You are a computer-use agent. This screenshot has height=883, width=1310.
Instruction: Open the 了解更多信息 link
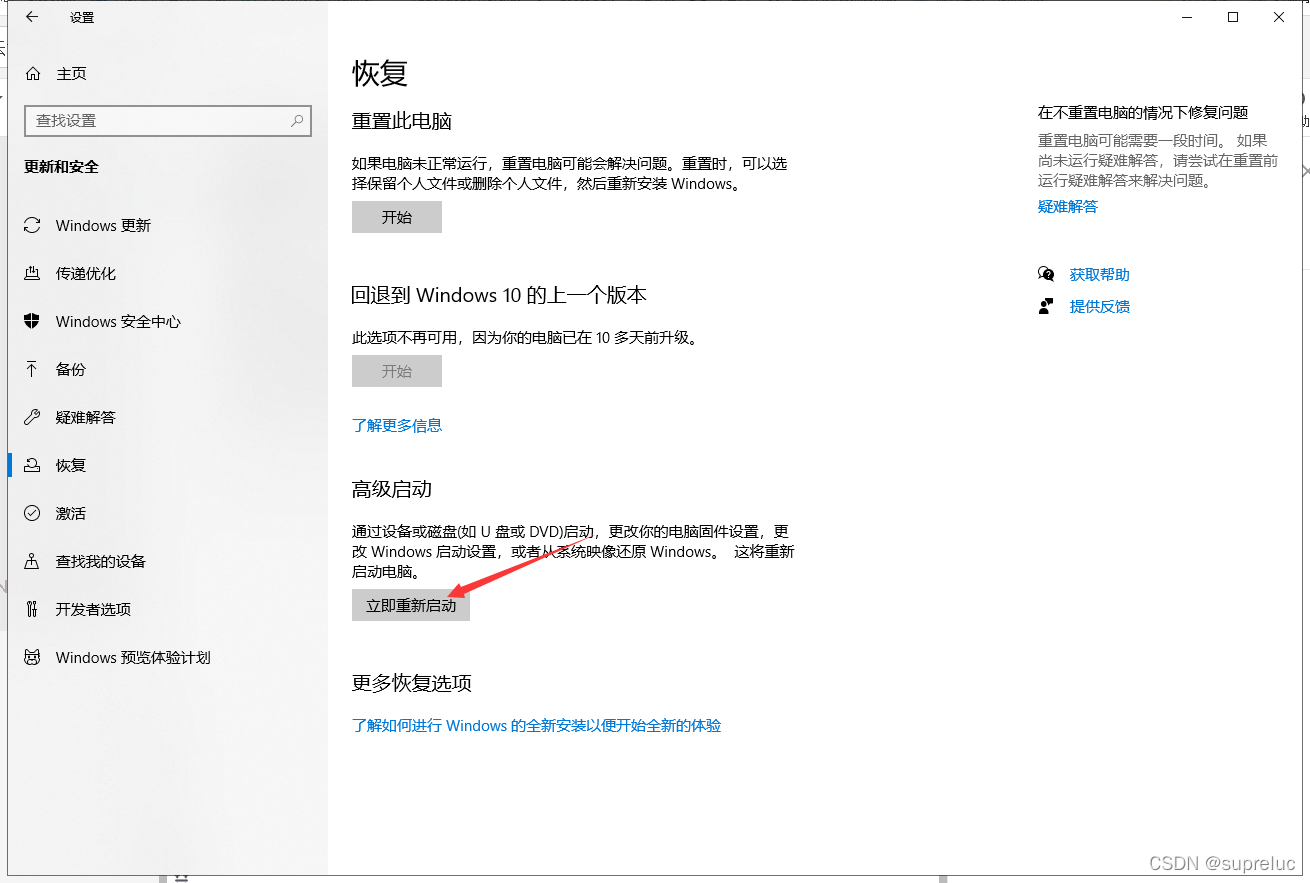pos(397,425)
